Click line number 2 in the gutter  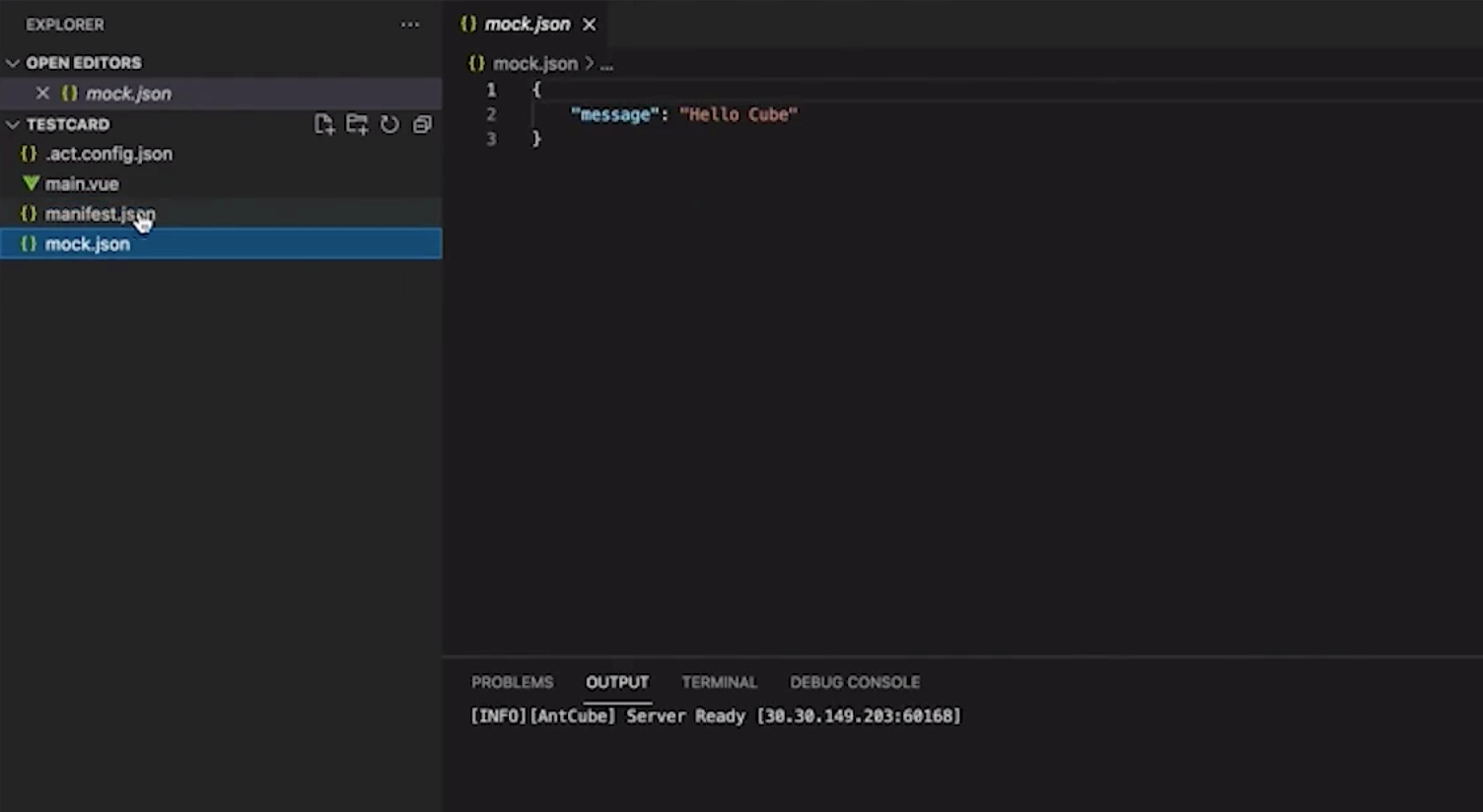click(x=491, y=114)
